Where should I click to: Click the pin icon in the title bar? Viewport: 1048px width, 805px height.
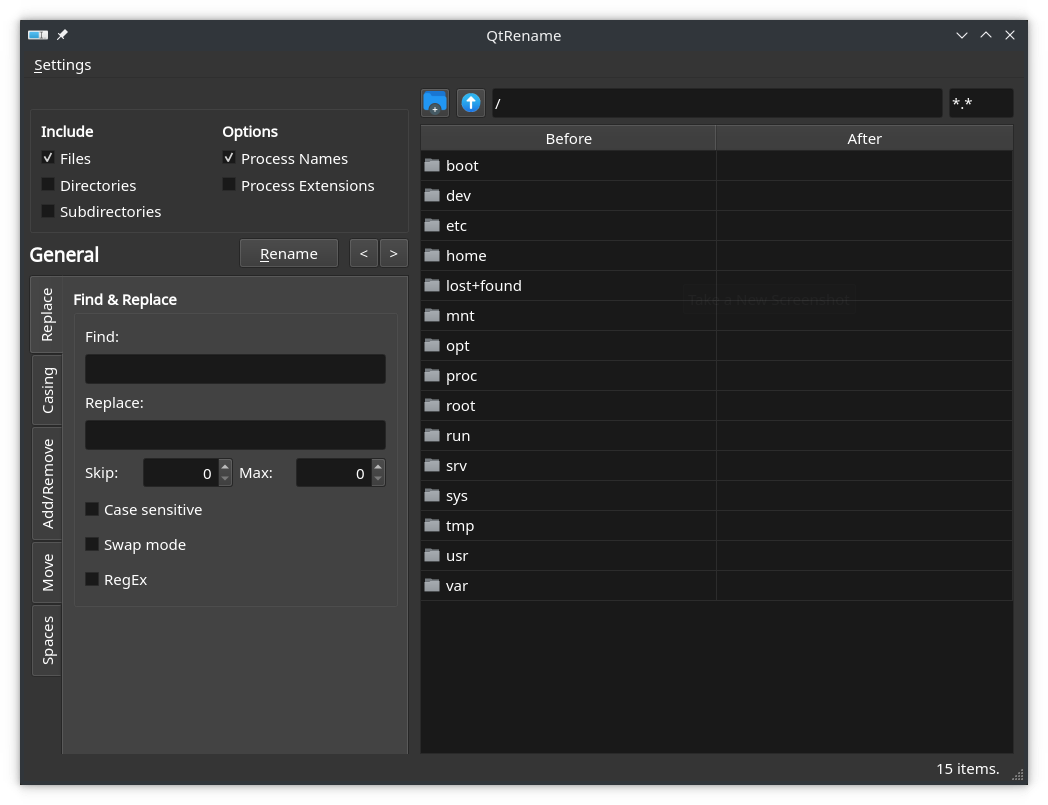click(61, 34)
